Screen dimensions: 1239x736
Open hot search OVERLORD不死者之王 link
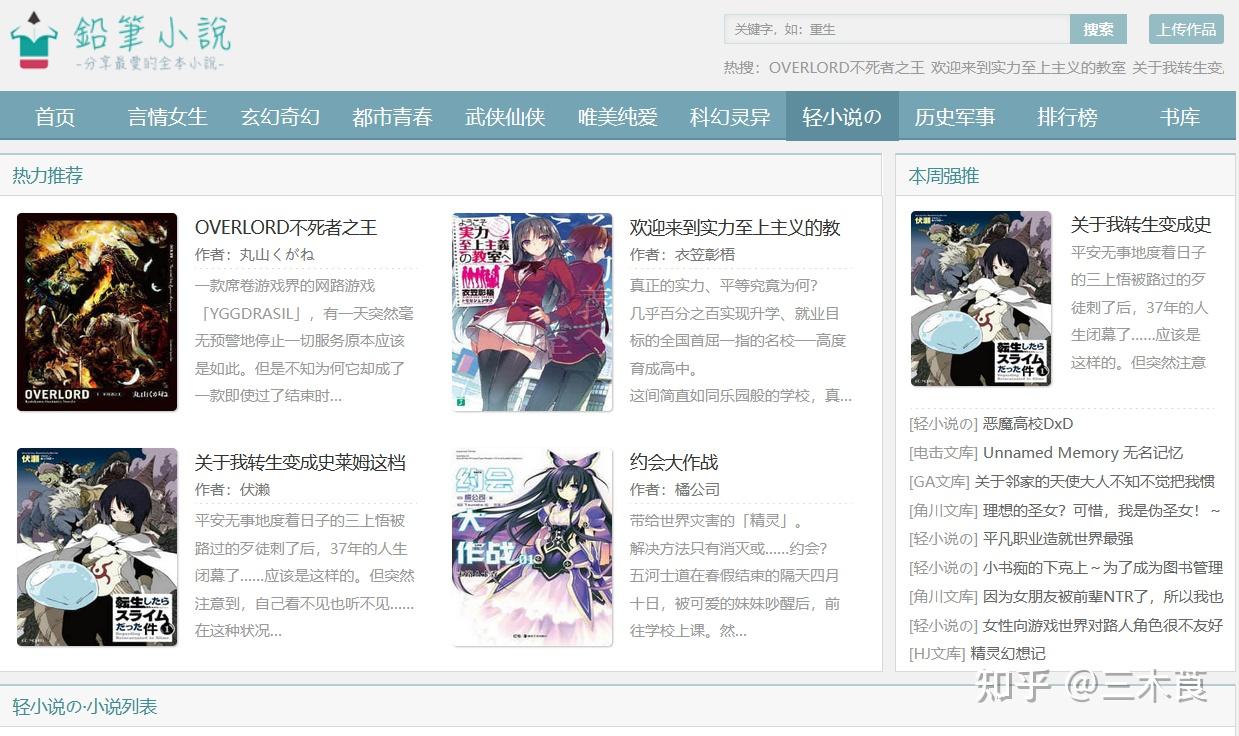846,67
